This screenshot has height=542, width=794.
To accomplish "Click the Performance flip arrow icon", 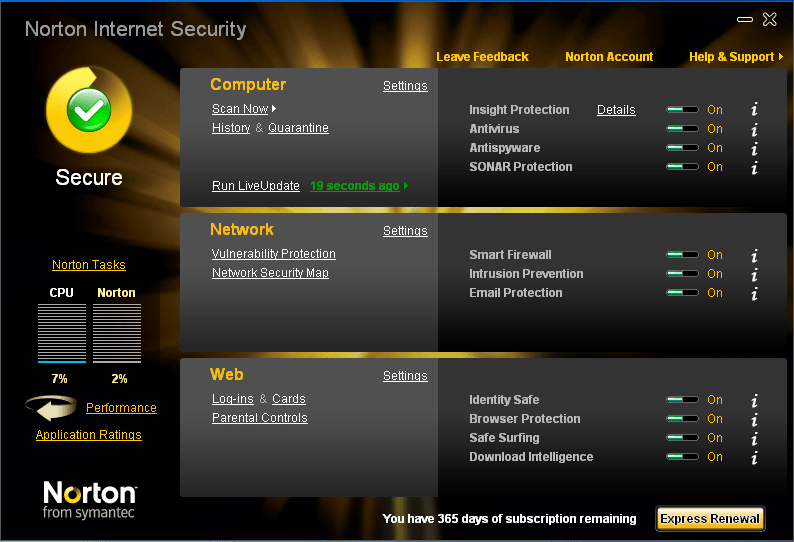I will point(51,408).
